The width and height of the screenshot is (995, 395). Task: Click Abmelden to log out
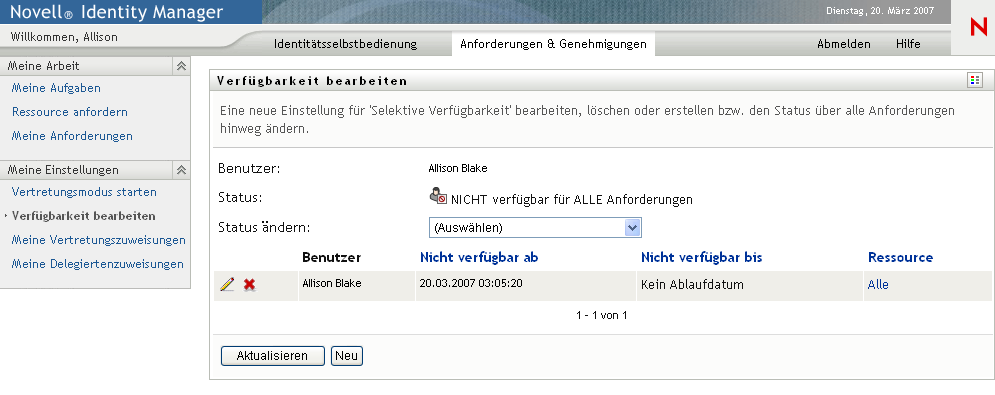(x=843, y=44)
